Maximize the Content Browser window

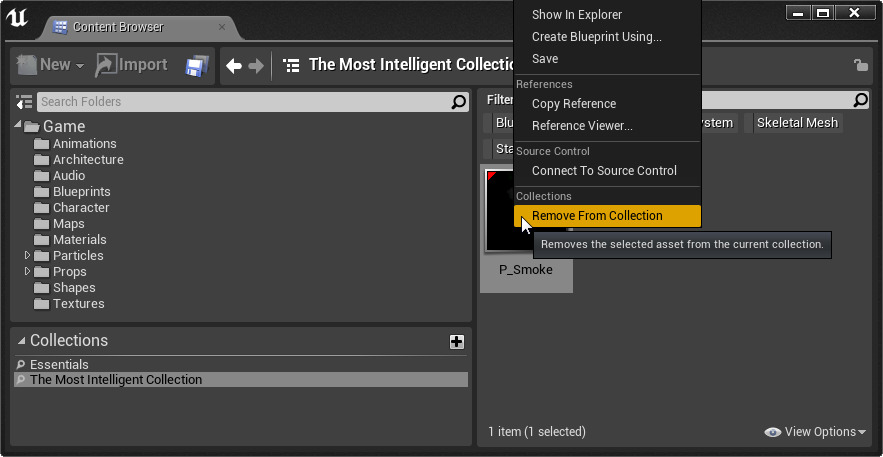coord(822,12)
